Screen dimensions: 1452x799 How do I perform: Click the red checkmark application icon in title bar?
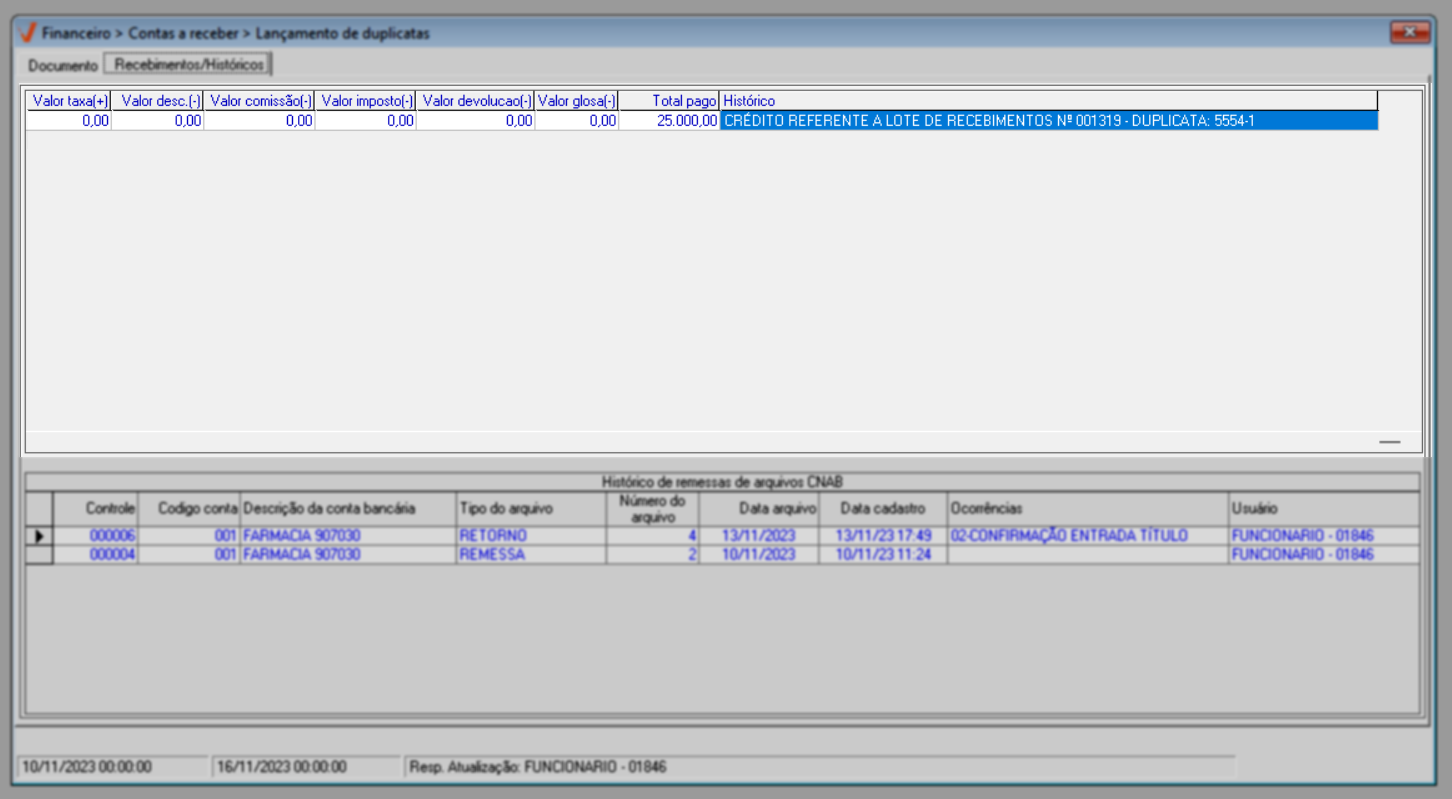tap(27, 33)
